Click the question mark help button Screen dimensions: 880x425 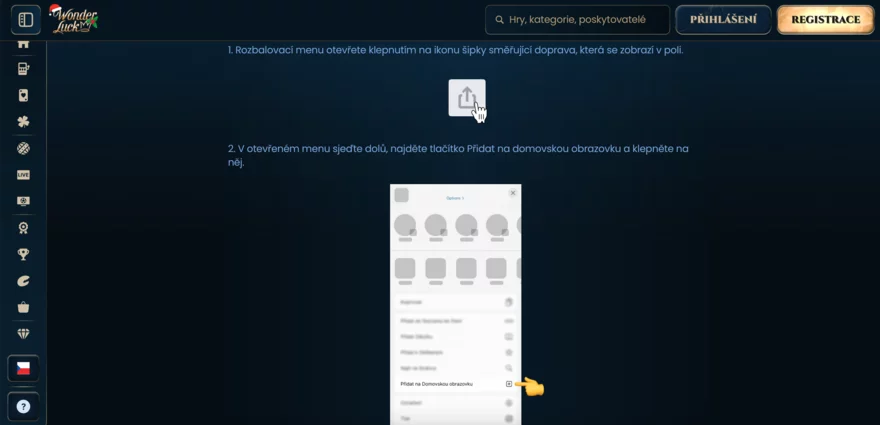tap(23, 407)
